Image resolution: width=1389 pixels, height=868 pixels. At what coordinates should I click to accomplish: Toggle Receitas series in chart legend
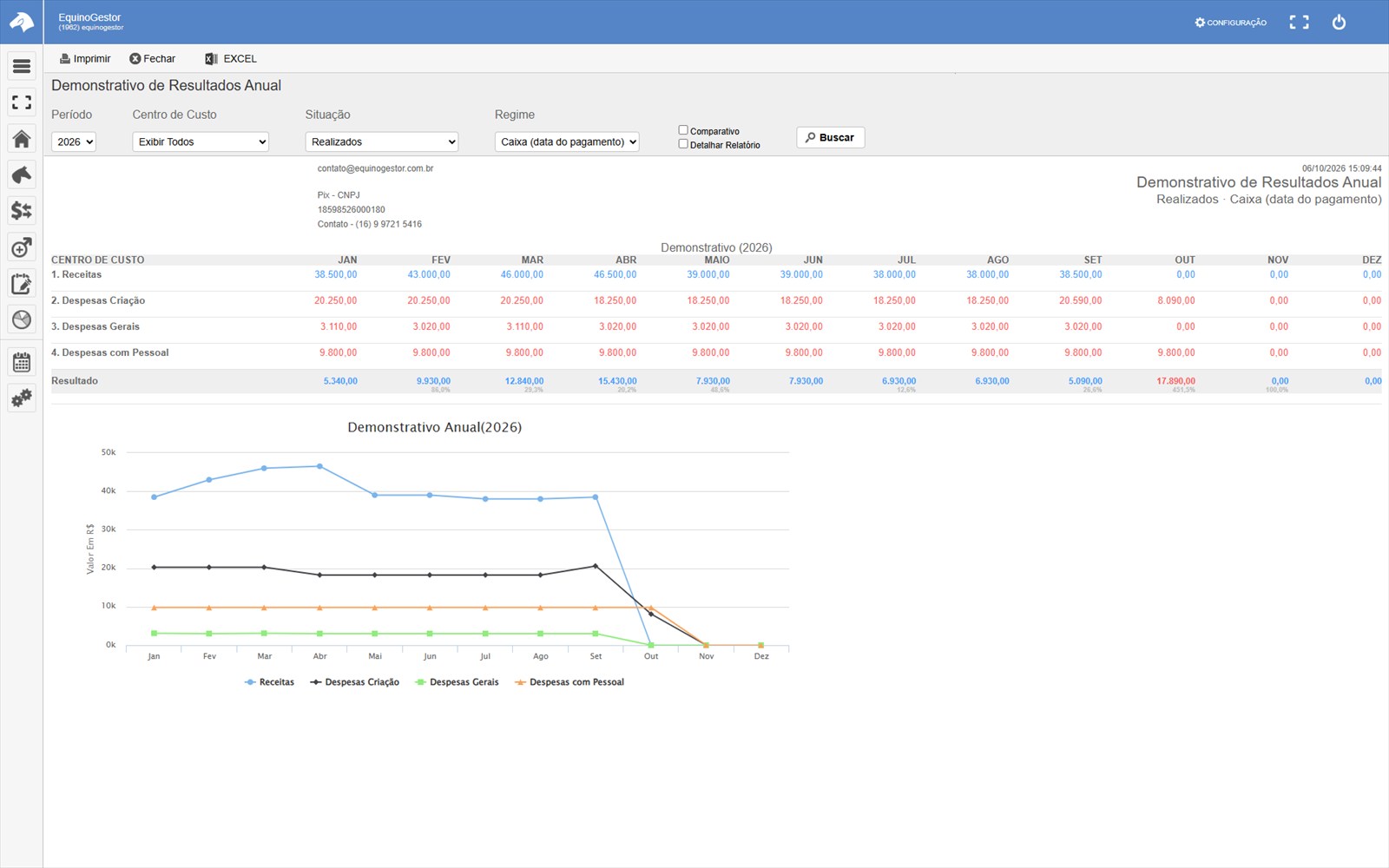(x=269, y=682)
